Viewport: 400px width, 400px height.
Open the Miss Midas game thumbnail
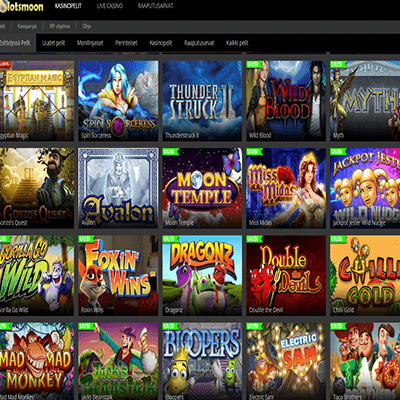(x=286, y=188)
